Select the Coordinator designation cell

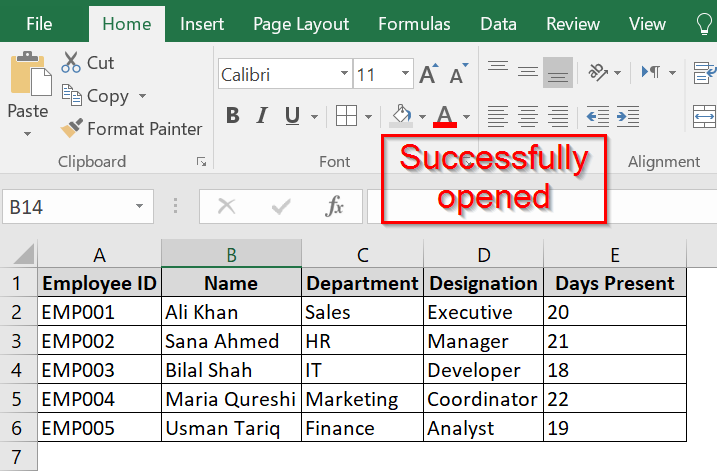(x=483, y=399)
